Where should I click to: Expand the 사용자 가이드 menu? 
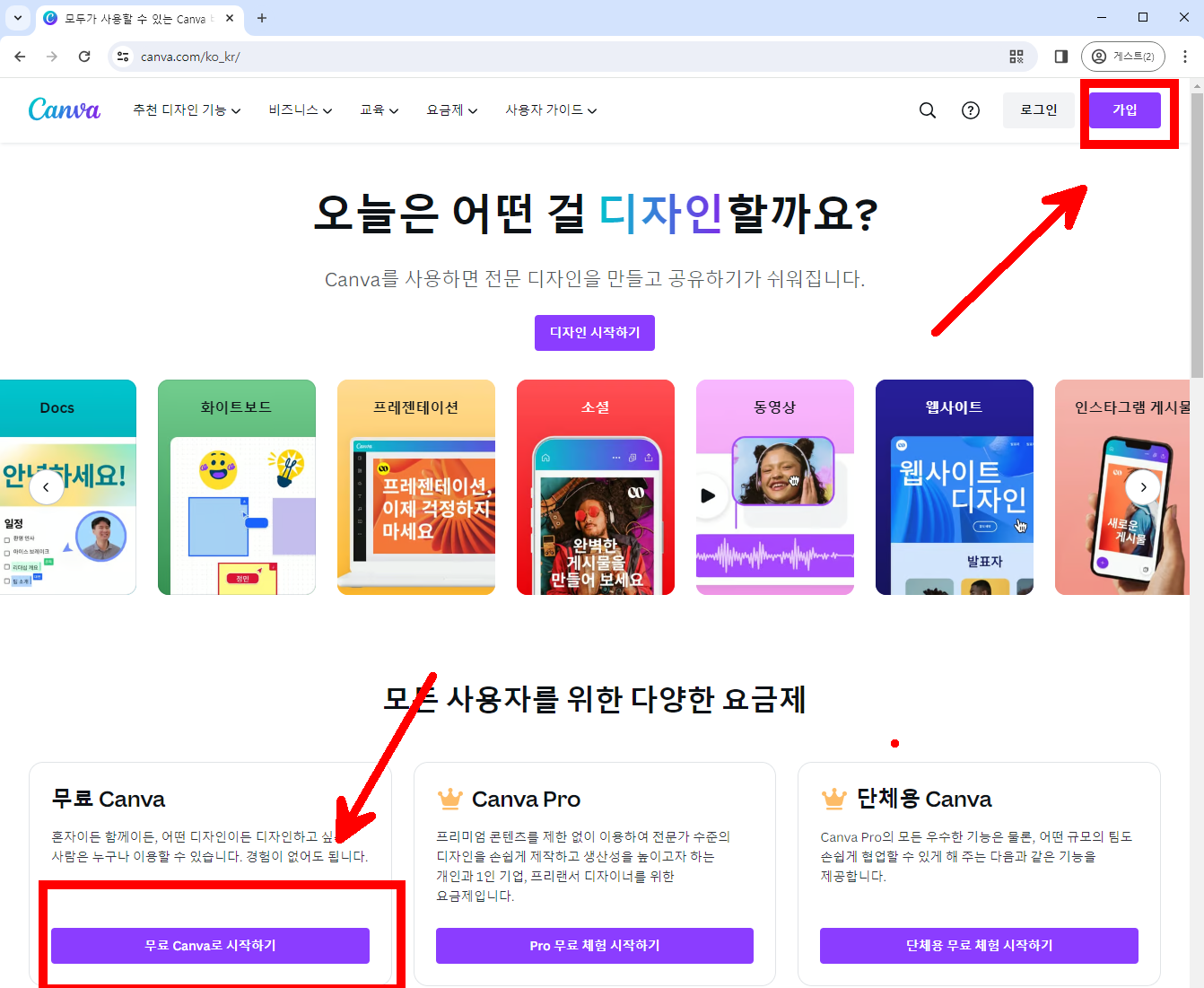(551, 110)
